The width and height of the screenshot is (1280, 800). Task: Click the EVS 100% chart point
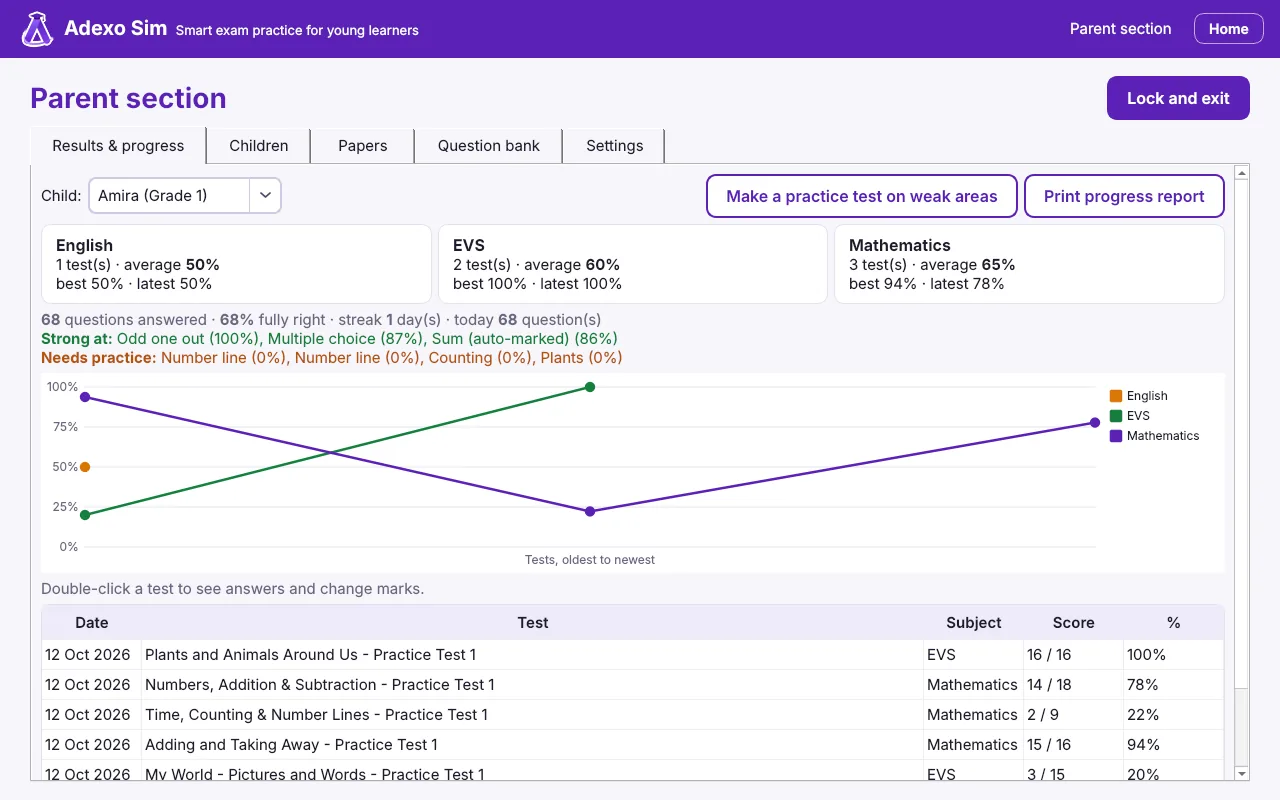tap(590, 387)
